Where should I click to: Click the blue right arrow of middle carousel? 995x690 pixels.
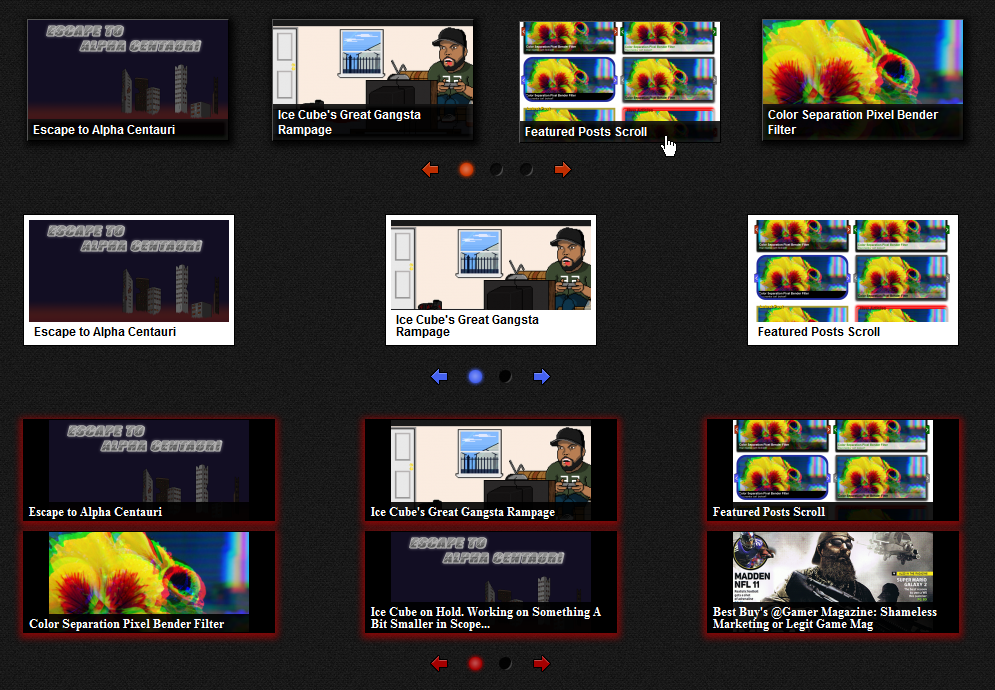[541, 377]
